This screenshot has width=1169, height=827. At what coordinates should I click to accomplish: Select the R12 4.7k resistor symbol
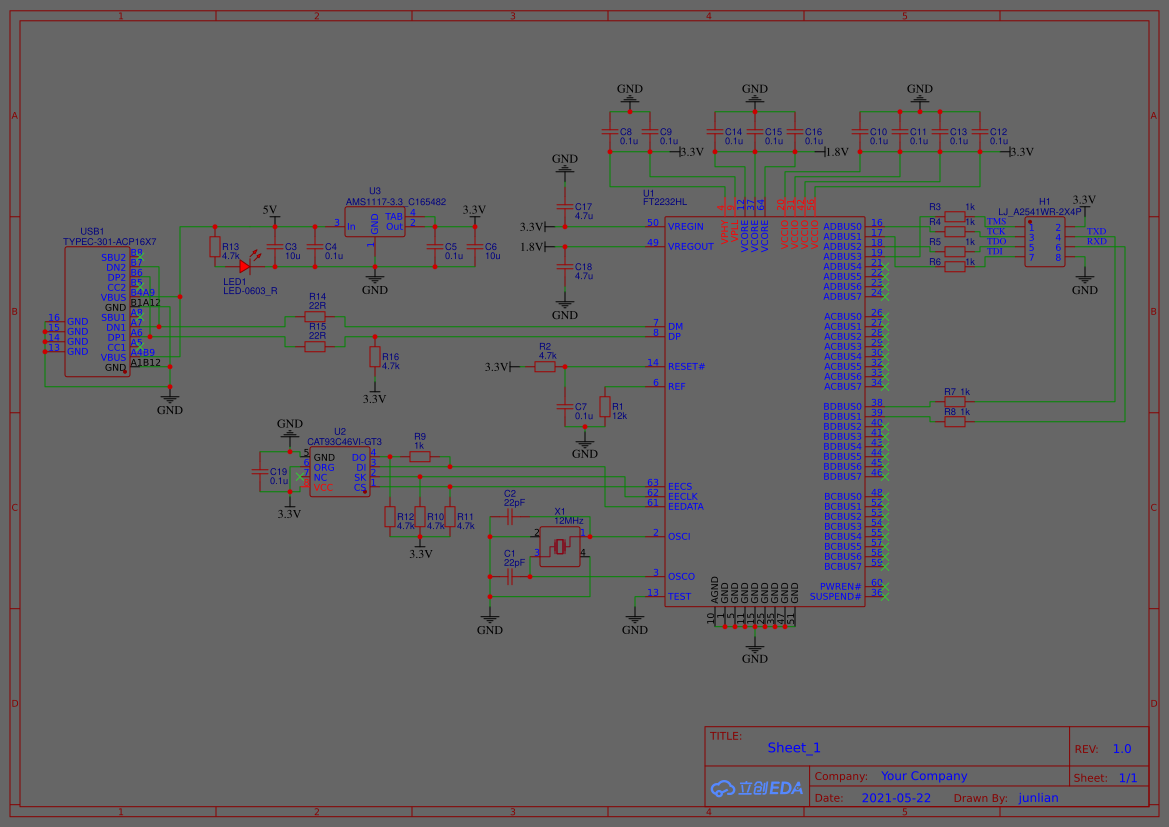(390, 516)
